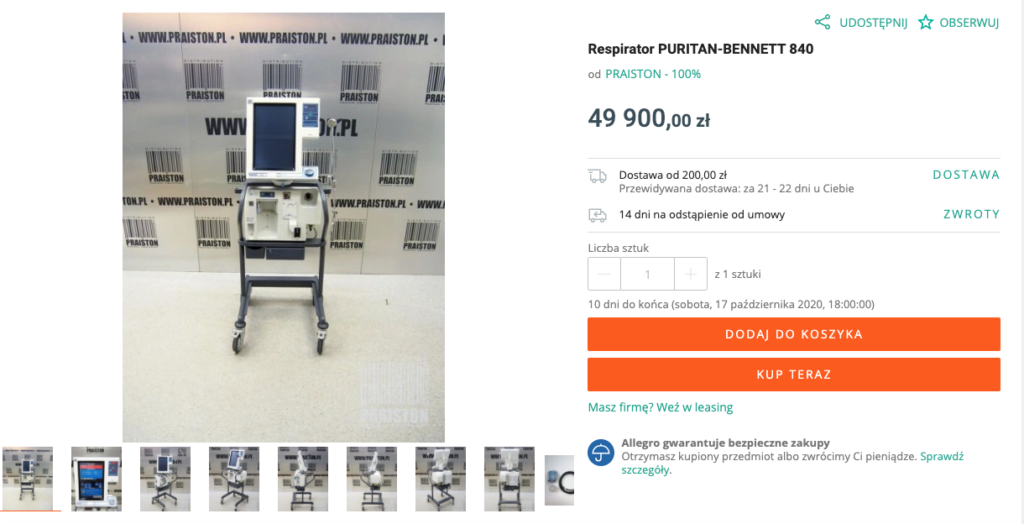
Task: Open seller PRAISTON - 100% link
Action: pyautogui.click(x=652, y=74)
